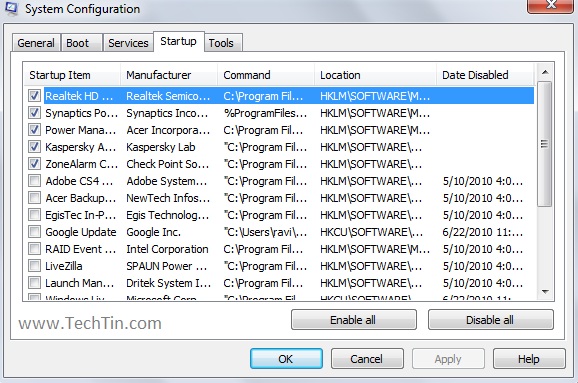The width and height of the screenshot is (578, 383).
Task: Click 'Kaspersky Lab' manufacturer cell
Action: 161,147
